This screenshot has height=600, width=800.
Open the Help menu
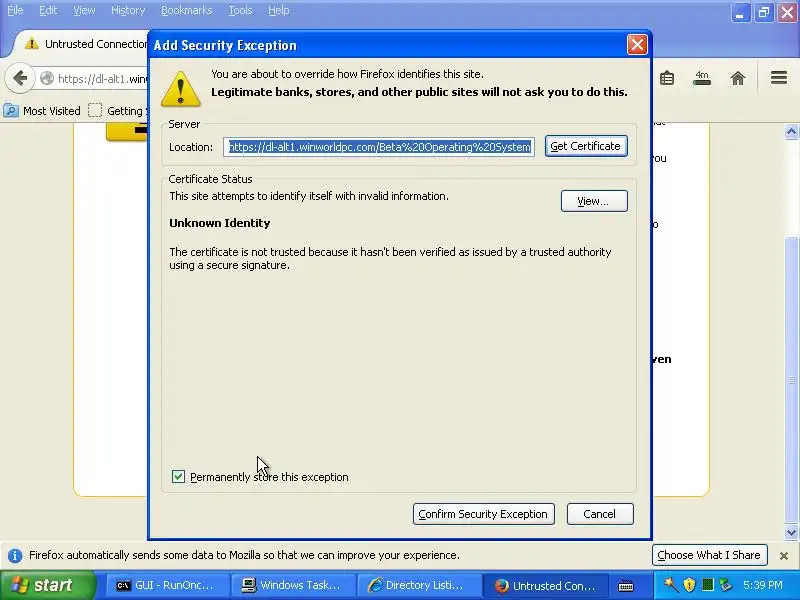tap(279, 10)
